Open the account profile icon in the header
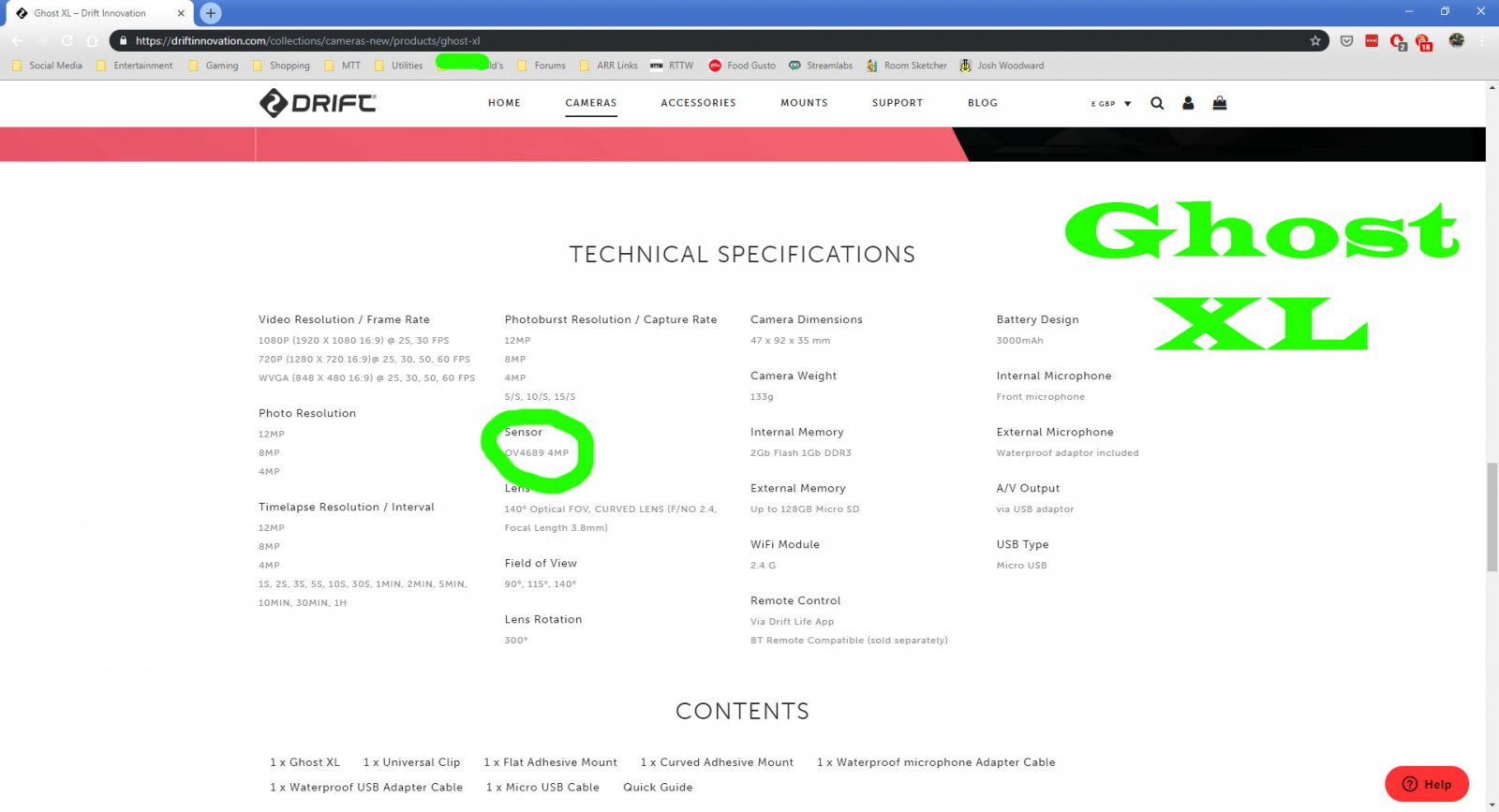This screenshot has height=812, width=1499. pyautogui.click(x=1188, y=103)
